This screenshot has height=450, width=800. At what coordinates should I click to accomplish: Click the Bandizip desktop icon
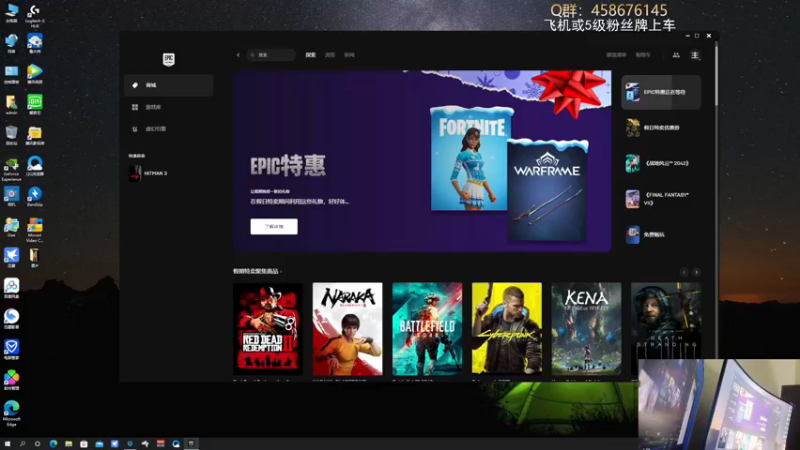pos(35,196)
